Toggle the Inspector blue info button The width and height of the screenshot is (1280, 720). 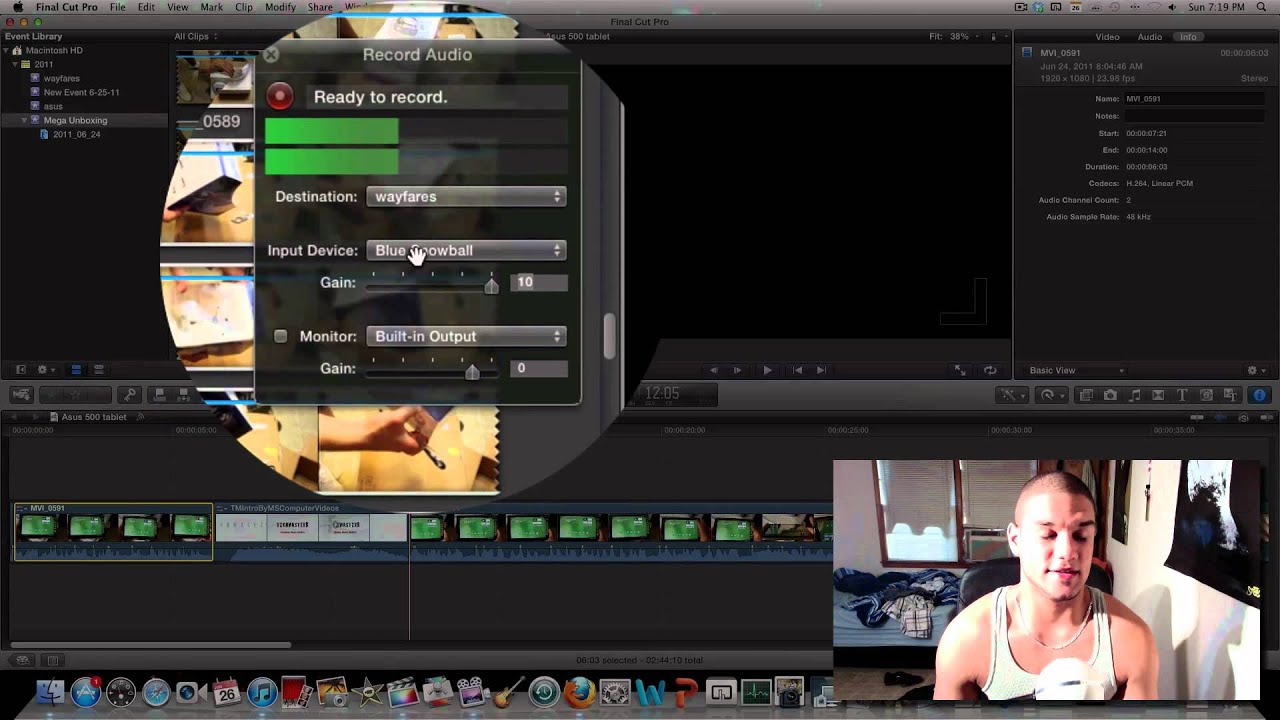pos(1260,395)
